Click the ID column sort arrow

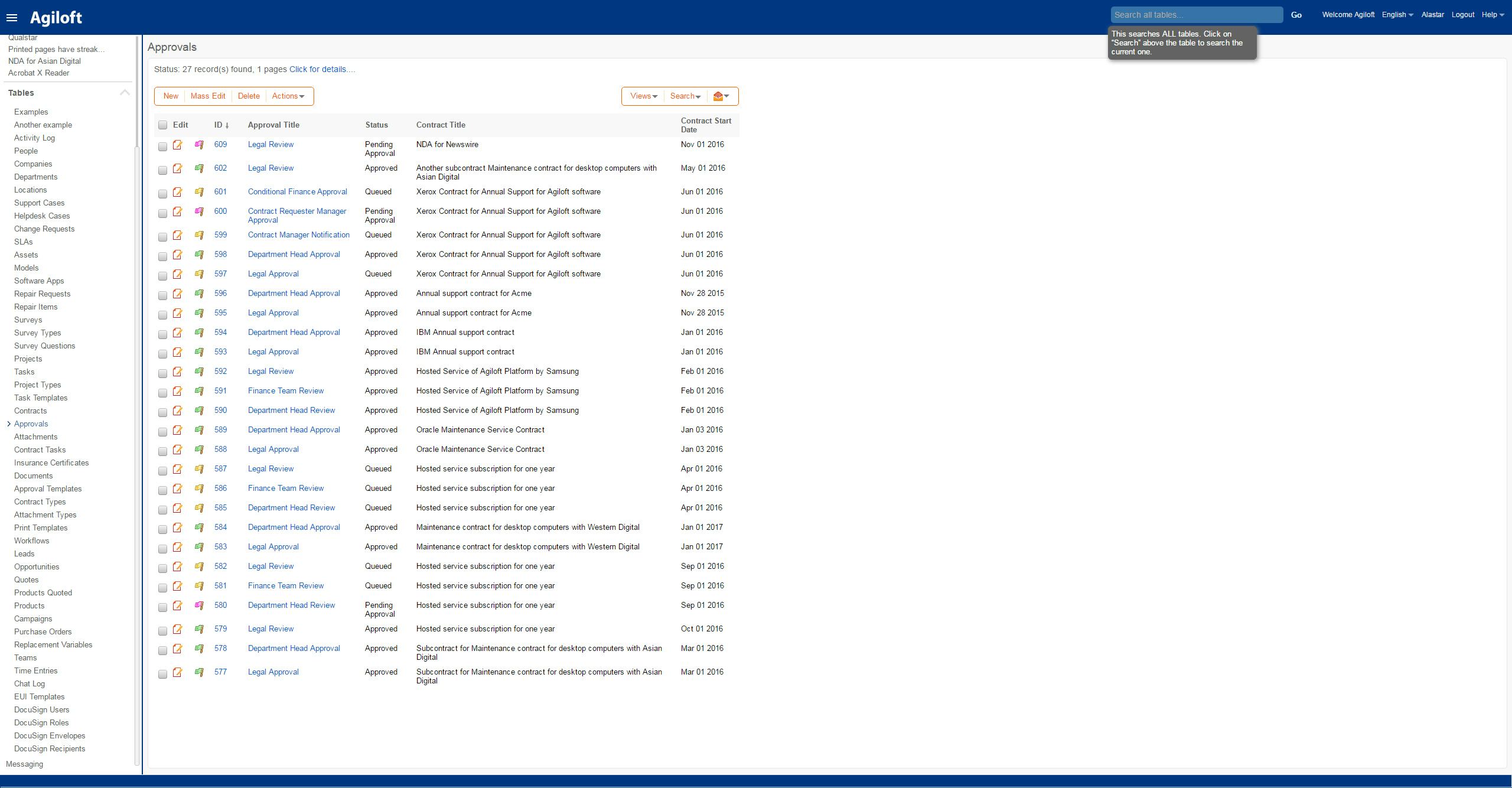(x=229, y=125)
